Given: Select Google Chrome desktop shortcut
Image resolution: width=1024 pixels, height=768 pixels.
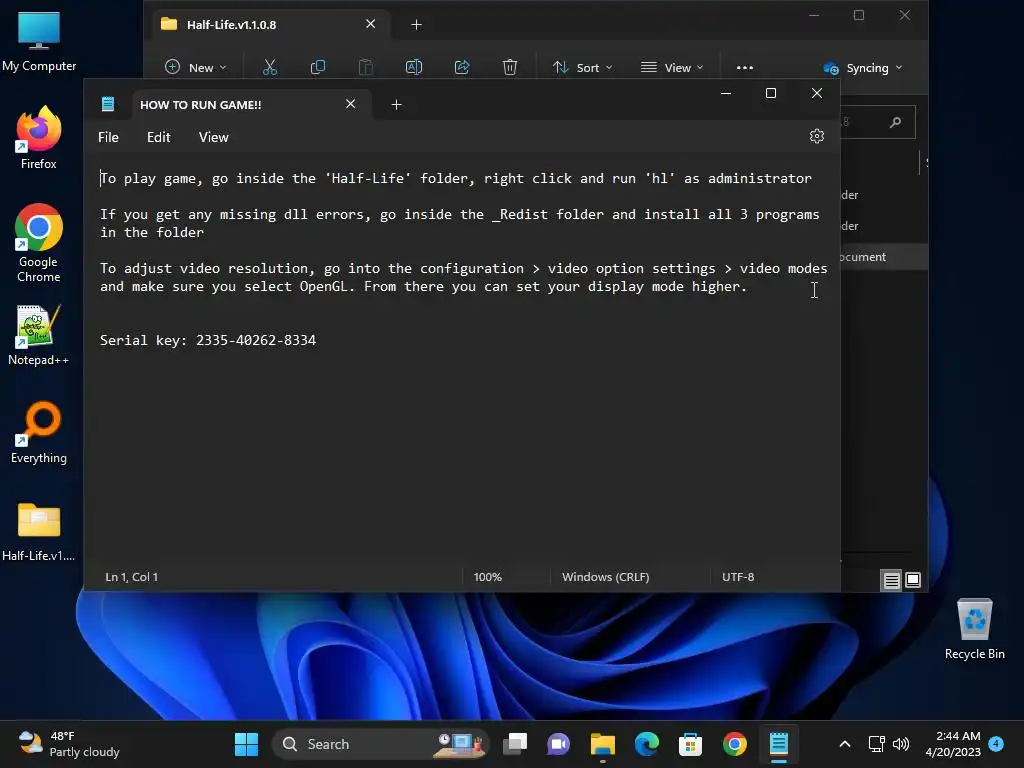Looking at the screenshot, I should (x=39, y=243).
